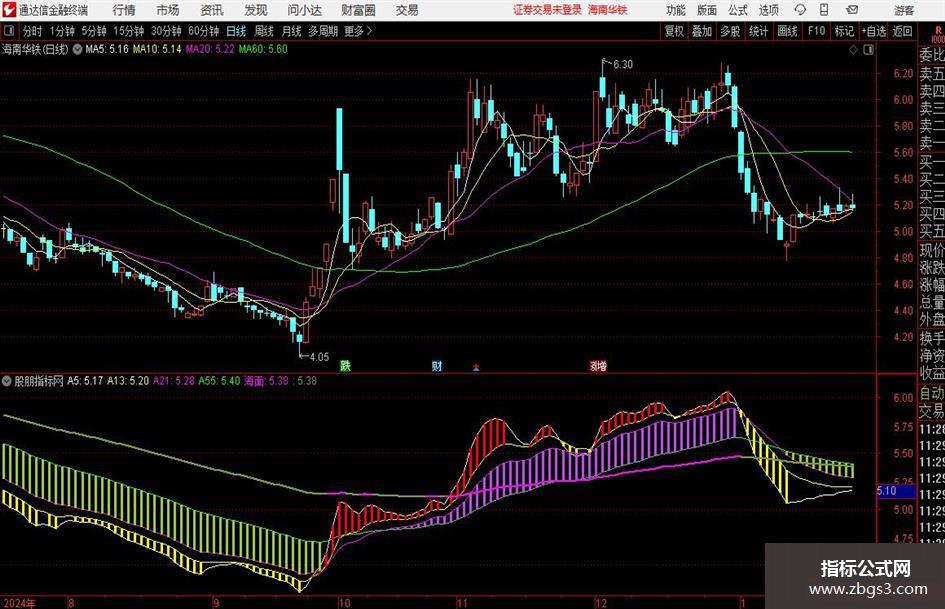This screenshot has height=609, width=945.
Task: Switch to 30分钟 period tab
Action: click(x=166, y=31)
